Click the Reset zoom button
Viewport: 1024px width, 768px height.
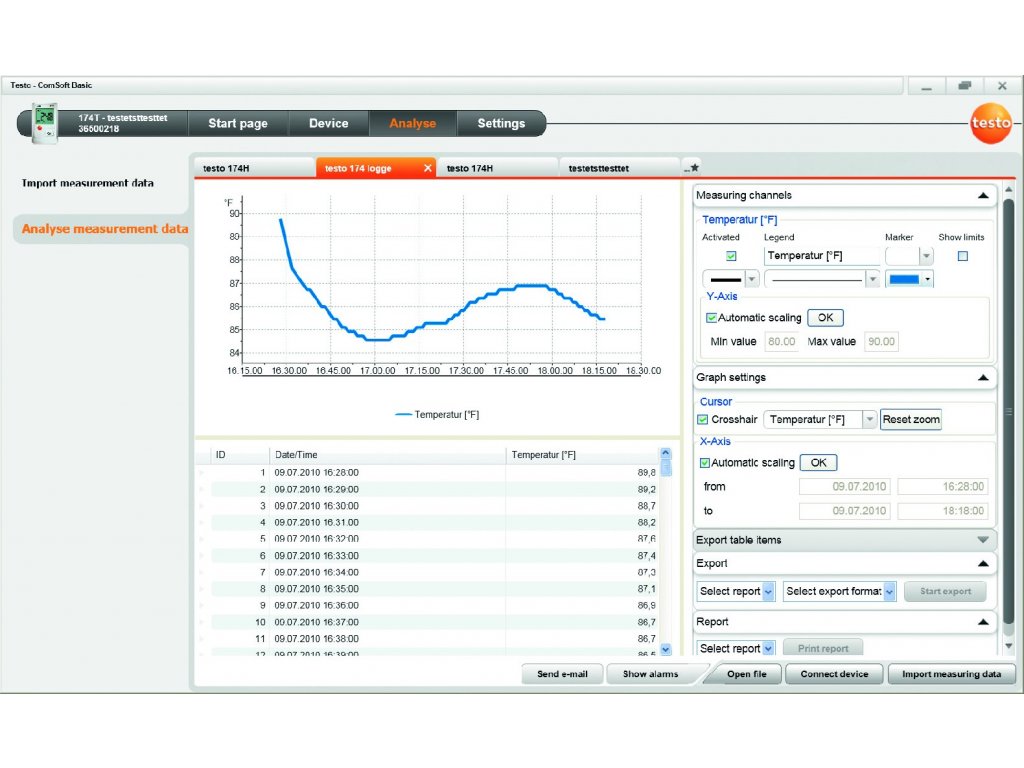(911, 419)
